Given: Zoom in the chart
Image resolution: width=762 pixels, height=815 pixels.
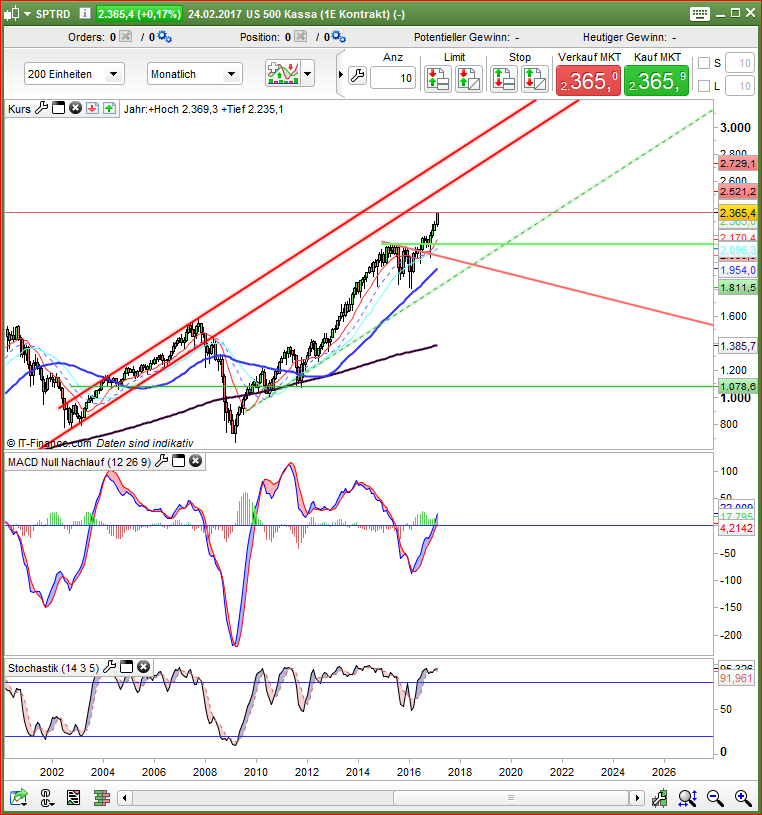Looking at the screenshot, I should pyautogui.click(x=743, y=797).
